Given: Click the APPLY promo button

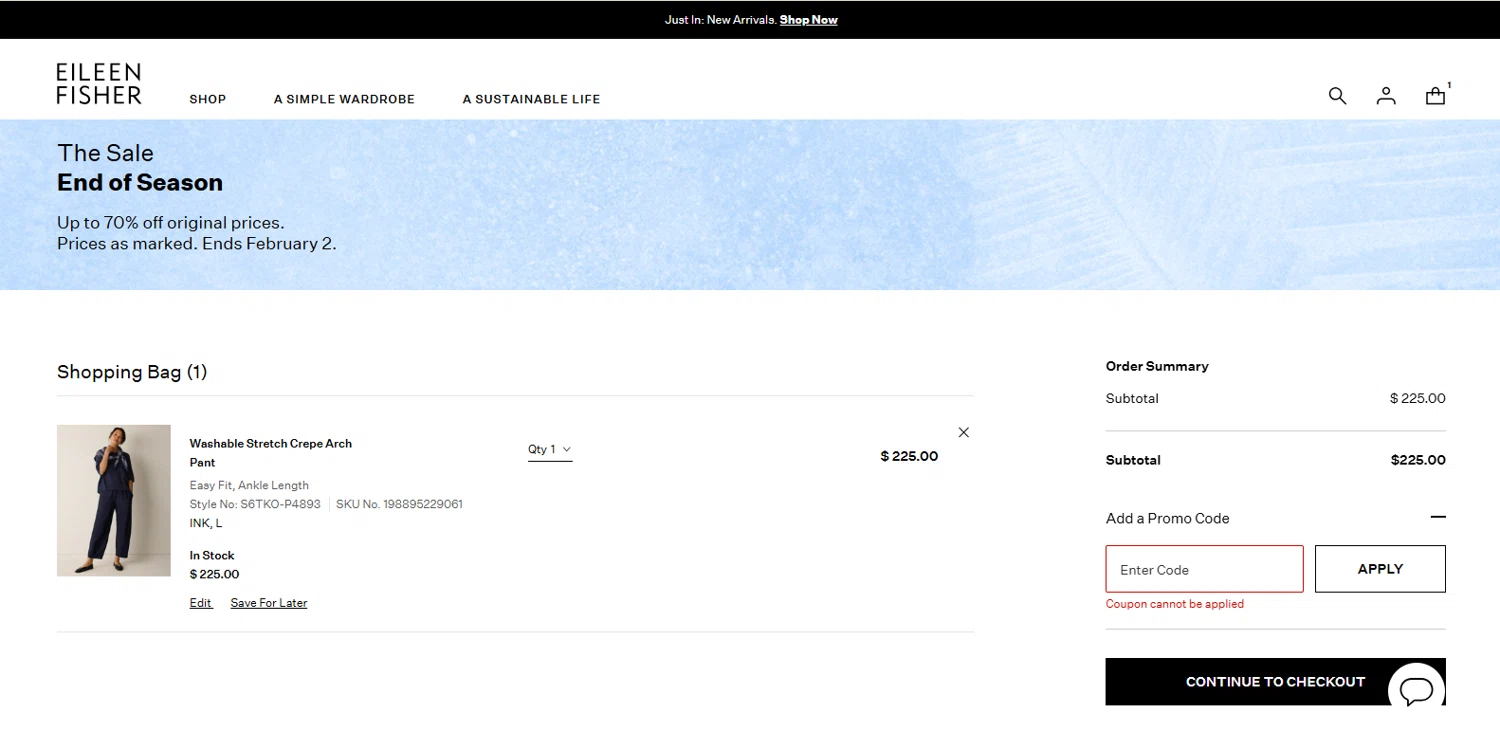Looking at the screenshot, I should point(1380,569).
